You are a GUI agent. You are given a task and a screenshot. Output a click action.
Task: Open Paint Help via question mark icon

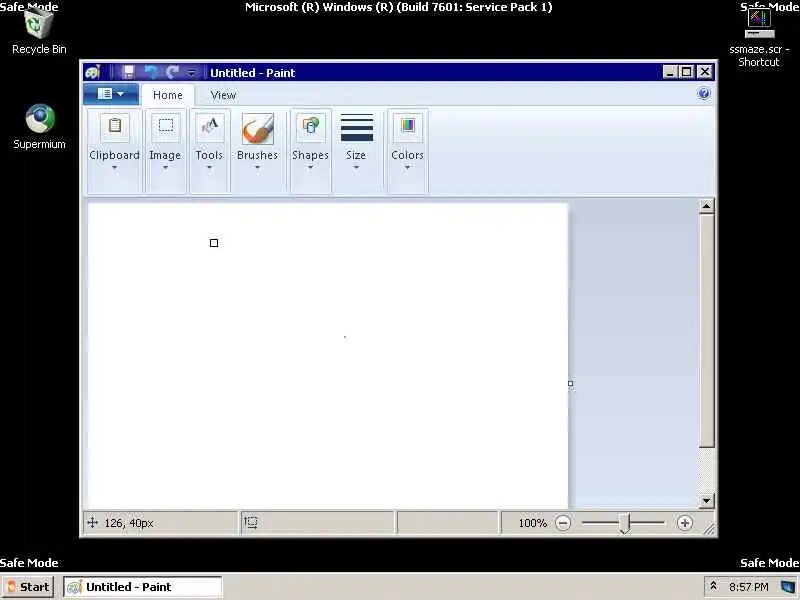(704, 93)
